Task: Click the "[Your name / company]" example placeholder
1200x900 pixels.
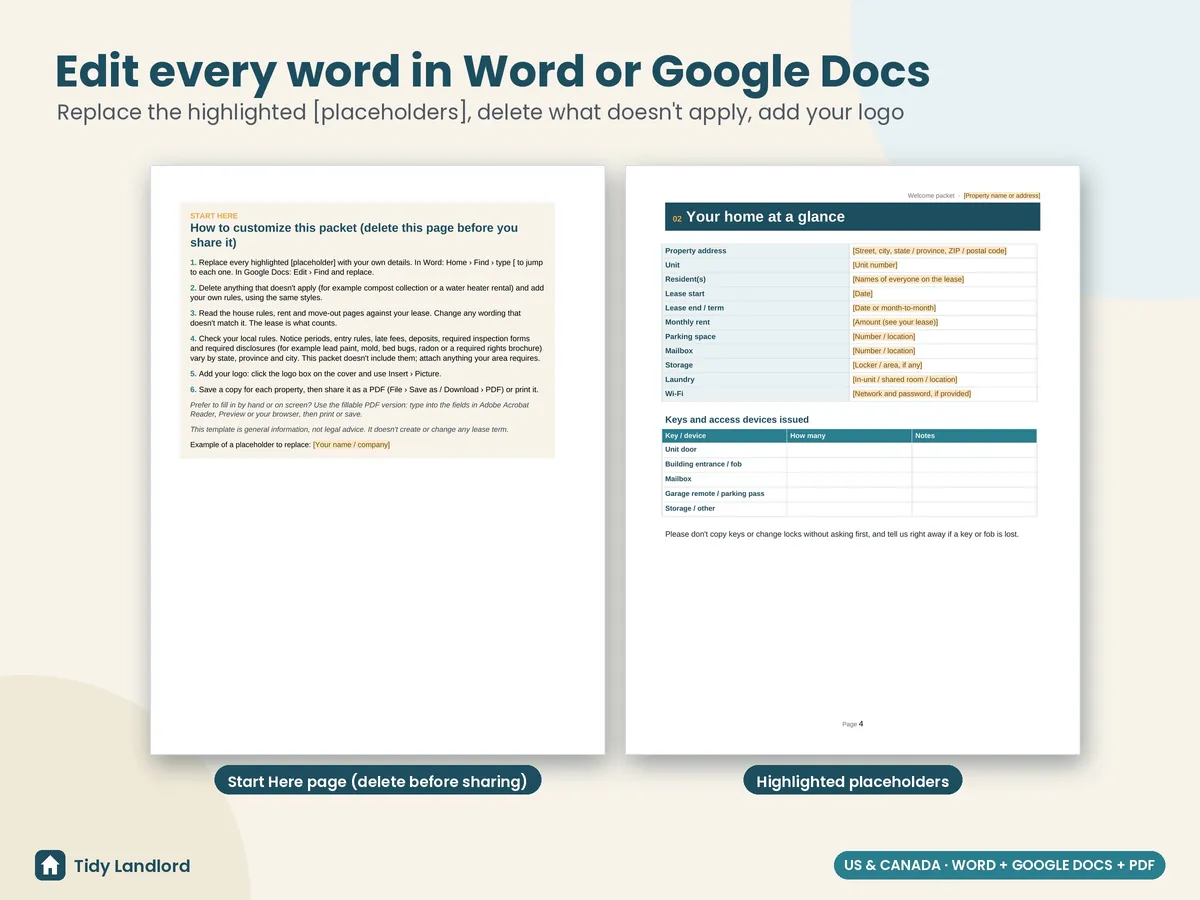Action: click(x=351, y=444)
